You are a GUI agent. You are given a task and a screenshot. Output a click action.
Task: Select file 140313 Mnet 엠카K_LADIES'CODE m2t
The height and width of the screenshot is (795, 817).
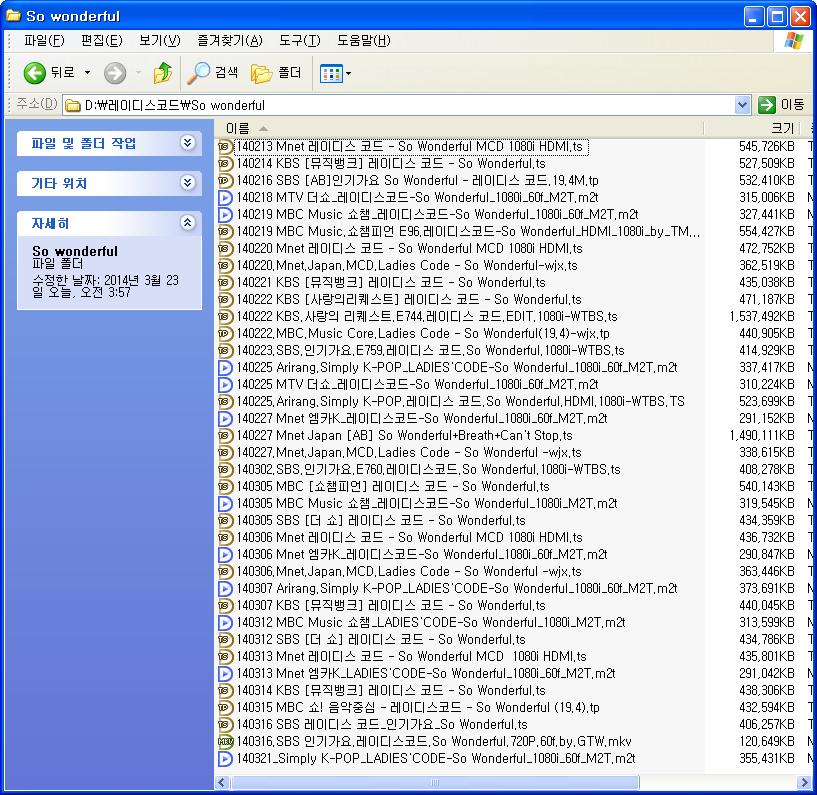(x=426, y=674)
